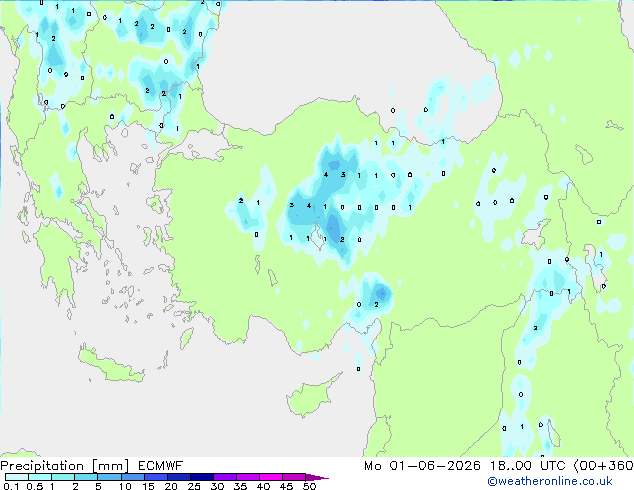Click the (00+360 forecast hour label
The width and height of the screenshot is (634, 490).
(603, 466)
